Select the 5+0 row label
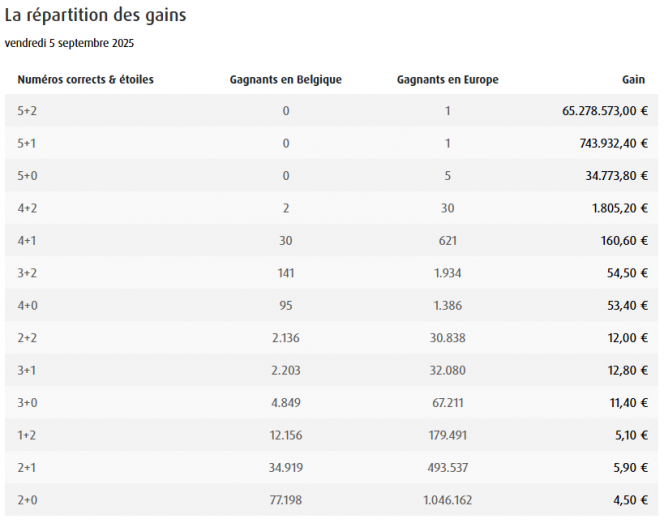This screenshot has height=523, width=664. (x=27, y=176)
